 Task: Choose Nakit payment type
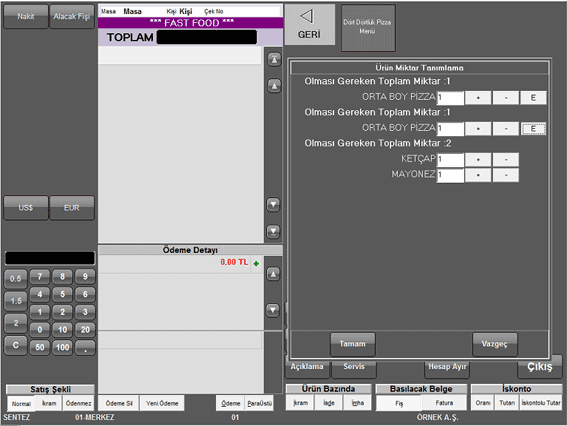tap(26, 16)
